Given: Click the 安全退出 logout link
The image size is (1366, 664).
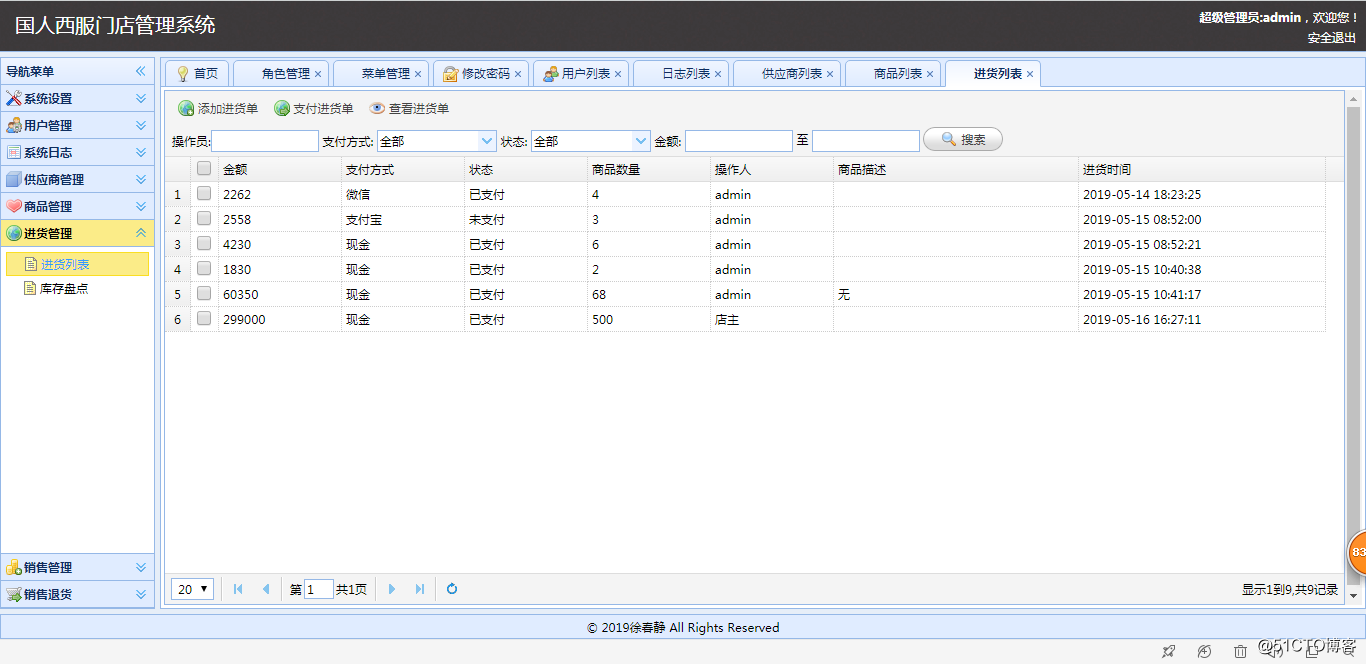Looking at the screenshot, I should 1332,38.
